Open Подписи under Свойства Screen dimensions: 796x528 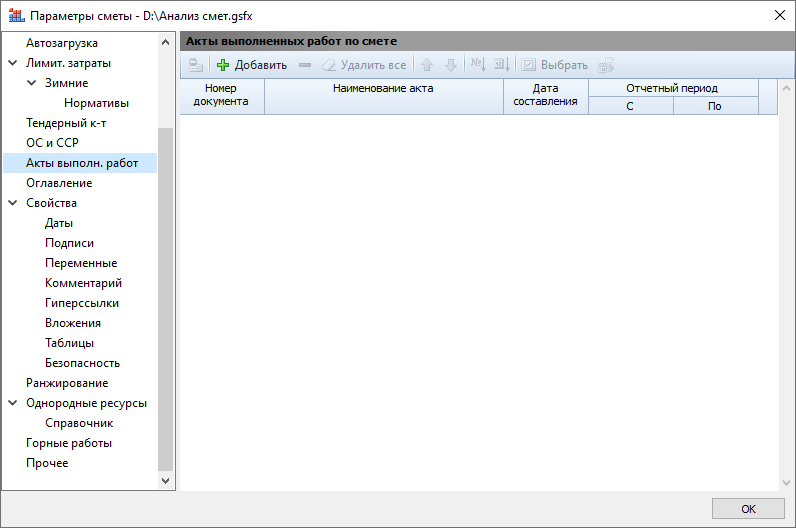[70, 243]
